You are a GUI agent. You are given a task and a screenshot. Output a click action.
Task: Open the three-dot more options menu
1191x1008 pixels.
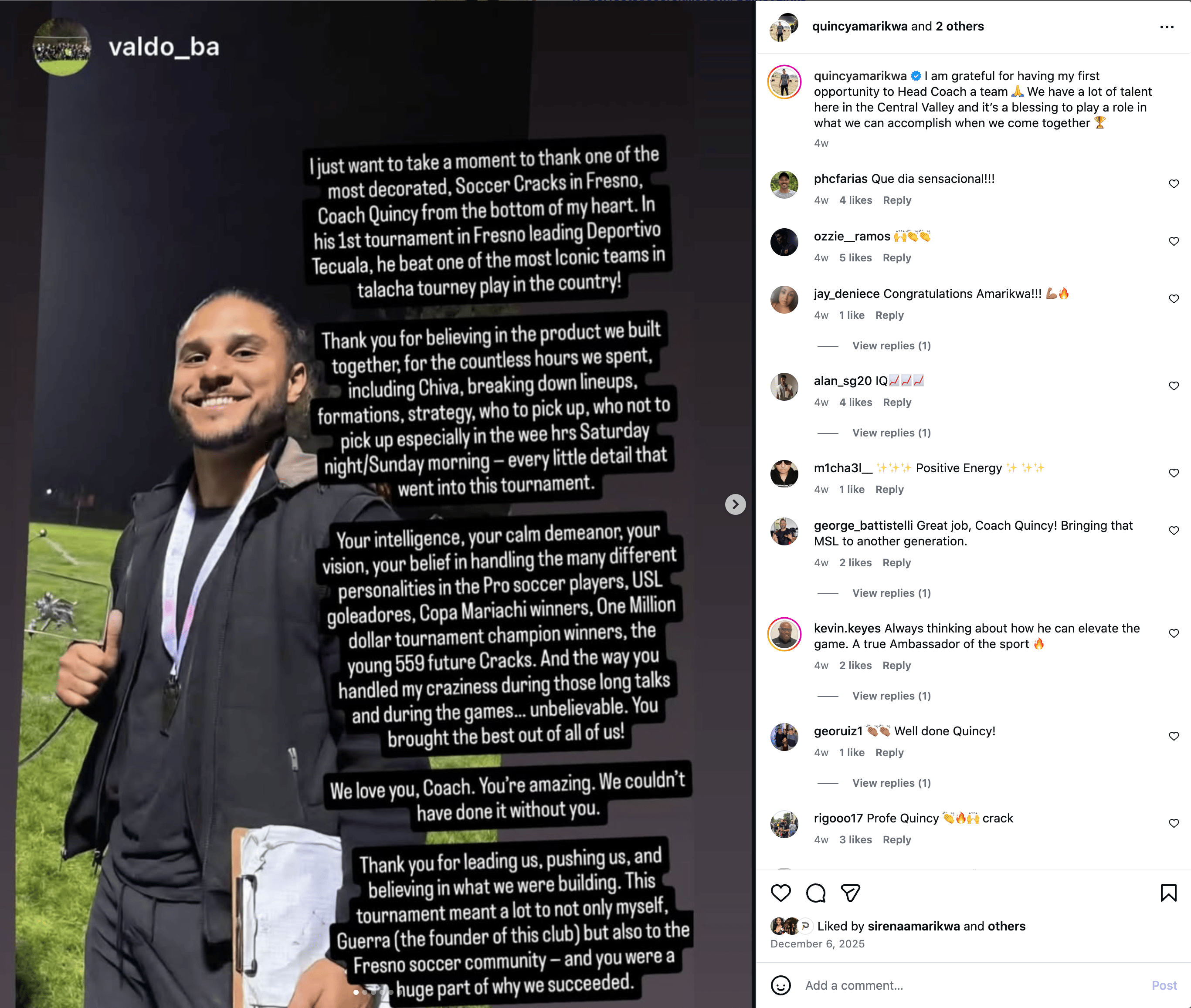pyautogui.click(x=1167, y=27)
